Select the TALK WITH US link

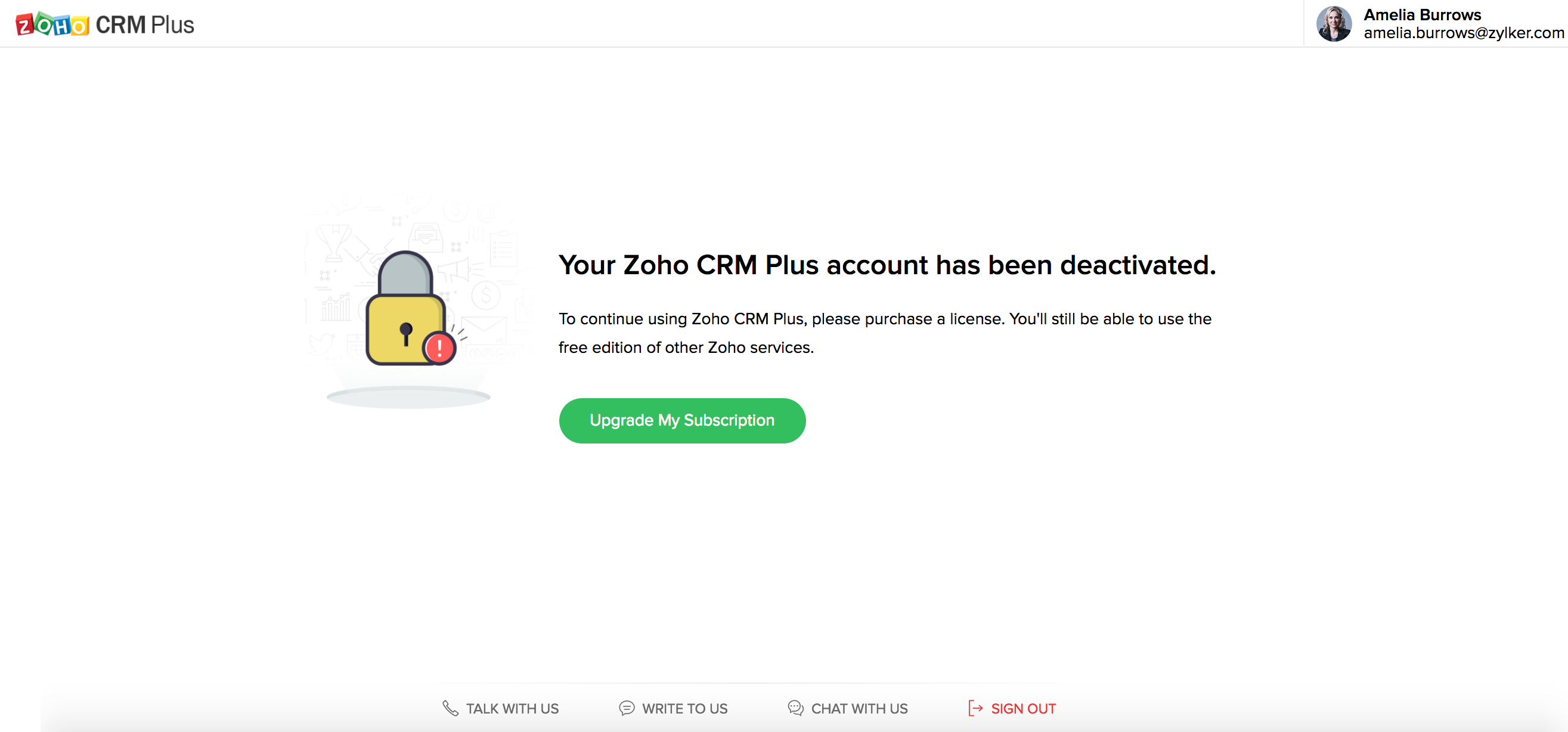(x=512, y=708)
